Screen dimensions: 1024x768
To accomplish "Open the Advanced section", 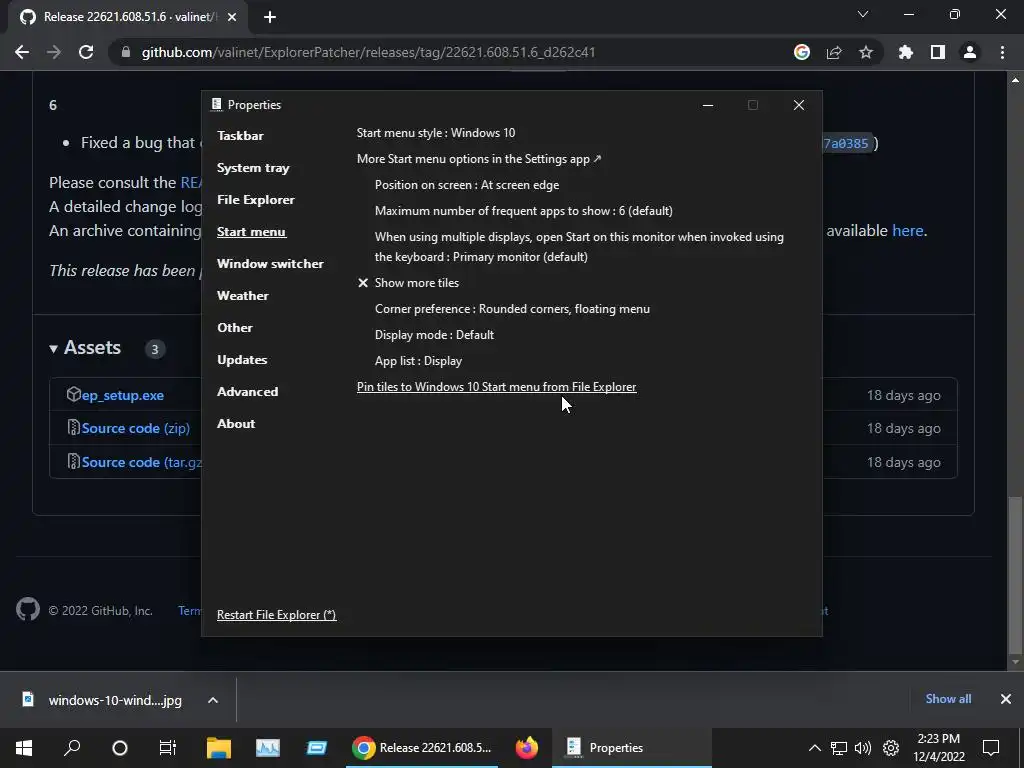I will [248, 392].
